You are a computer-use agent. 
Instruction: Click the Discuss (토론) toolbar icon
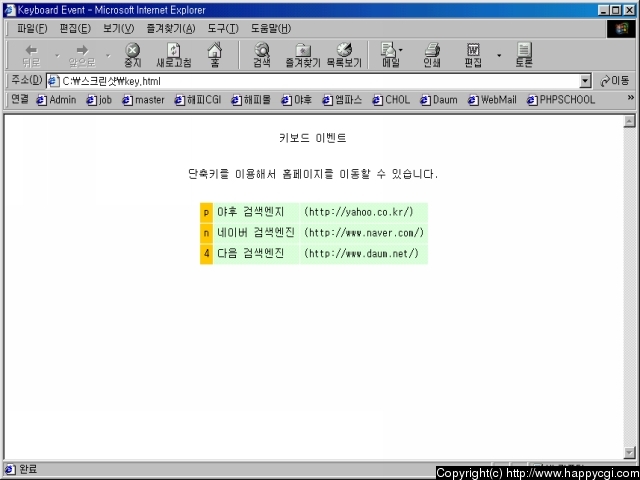(x=524, y=54)
